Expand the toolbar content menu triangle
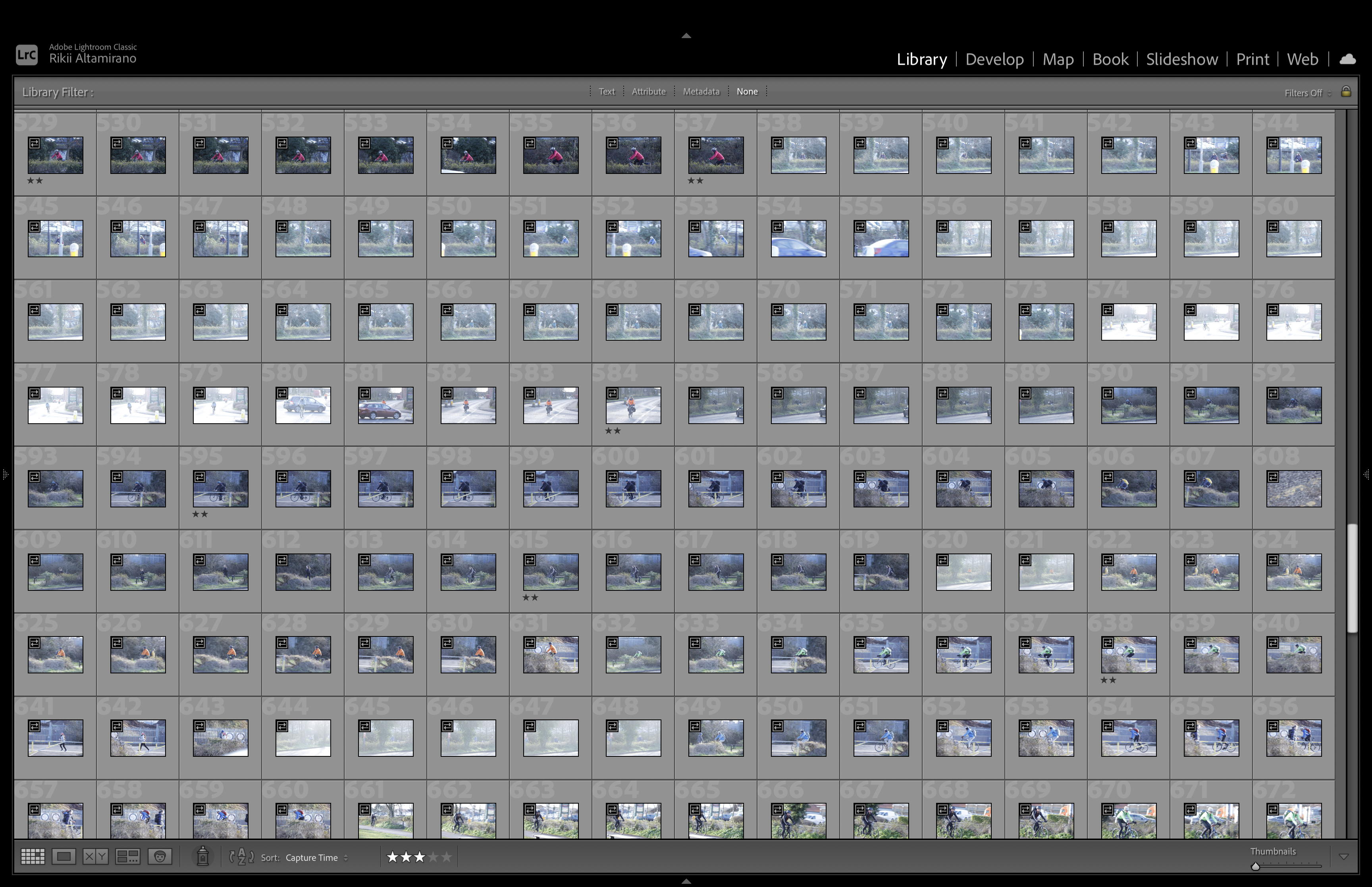Image resolution: width=1372 pixels, height=887 pixels. tap(1344, 856)
